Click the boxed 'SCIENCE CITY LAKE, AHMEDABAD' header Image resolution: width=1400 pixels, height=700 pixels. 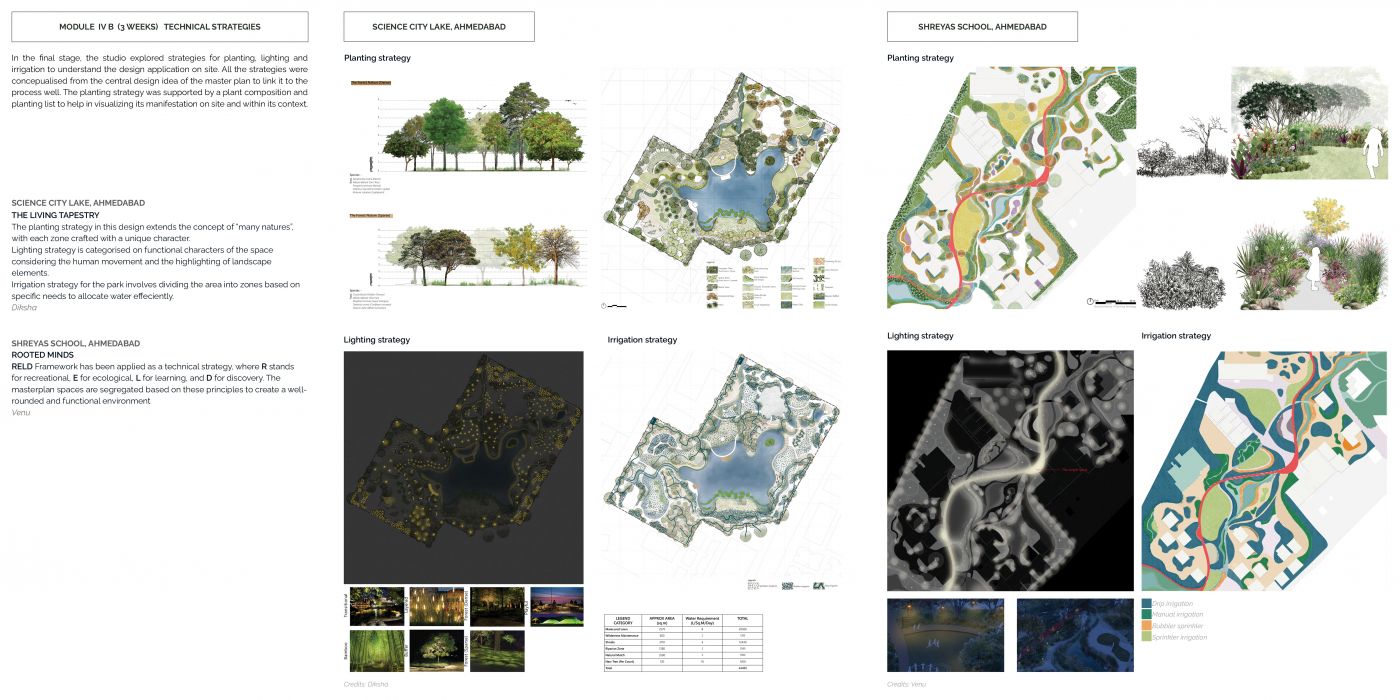[x=439, y=27]
